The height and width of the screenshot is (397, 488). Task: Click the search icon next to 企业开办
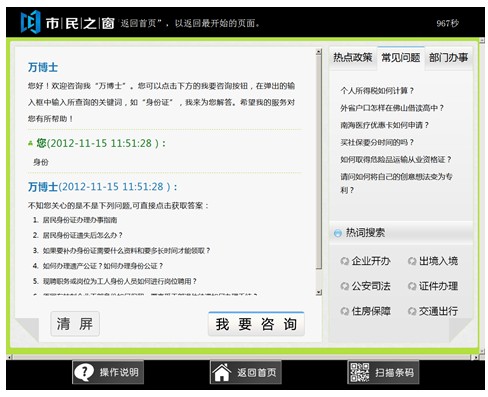pos(344,261)
